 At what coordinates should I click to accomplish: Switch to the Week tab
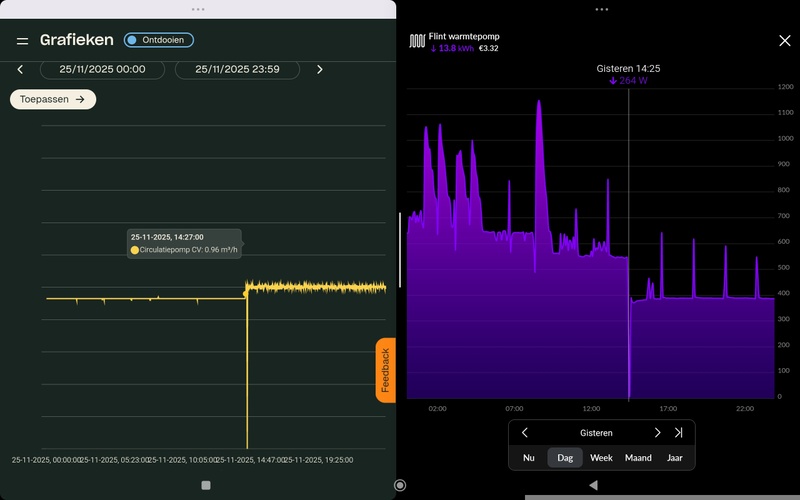(x=601, y=458)
